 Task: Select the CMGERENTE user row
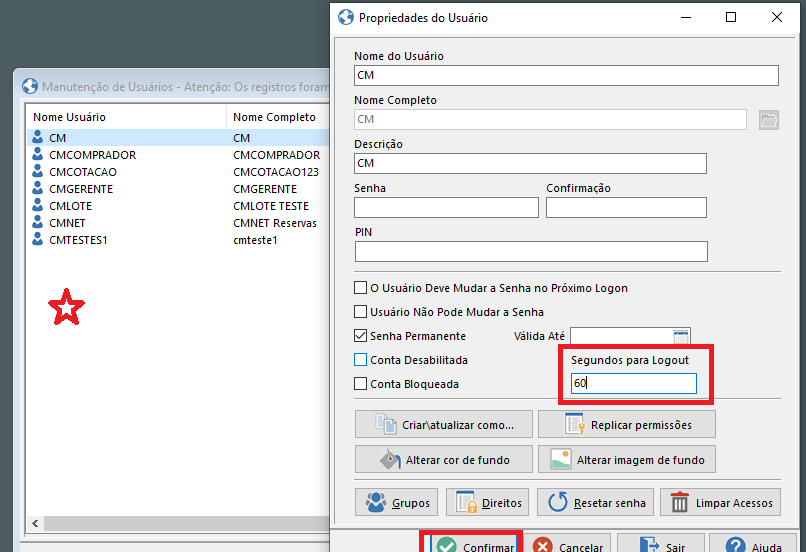pos(178,189)
